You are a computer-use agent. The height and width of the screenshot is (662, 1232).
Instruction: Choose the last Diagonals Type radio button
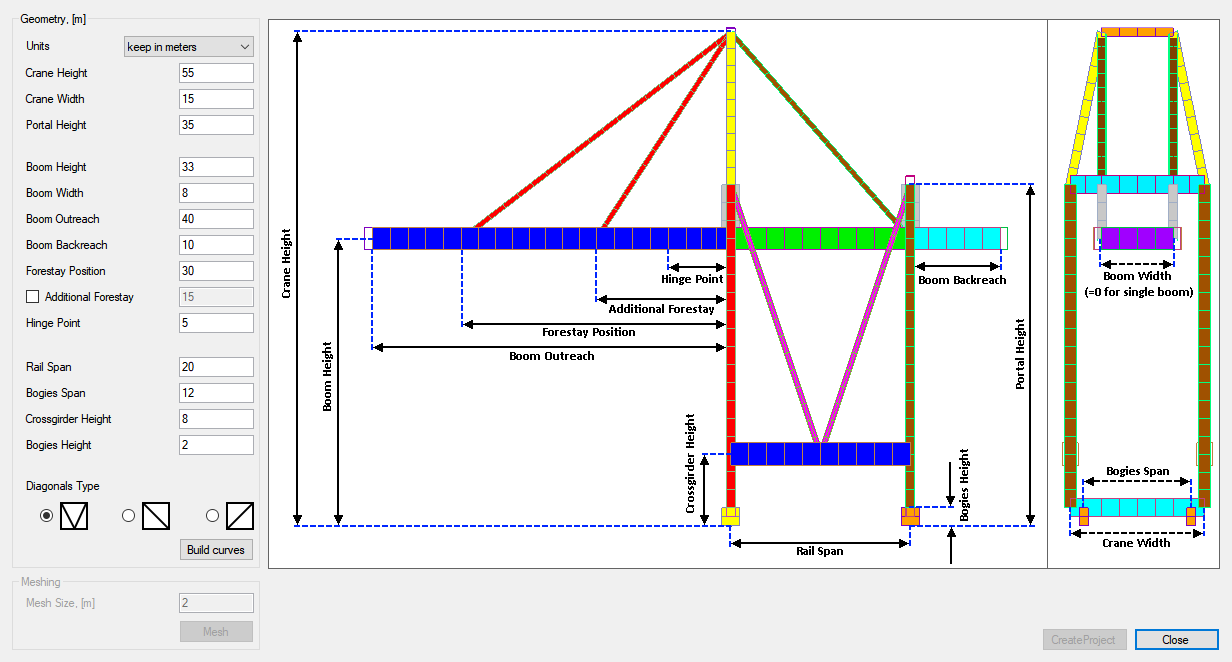click(x=211, y=515)
